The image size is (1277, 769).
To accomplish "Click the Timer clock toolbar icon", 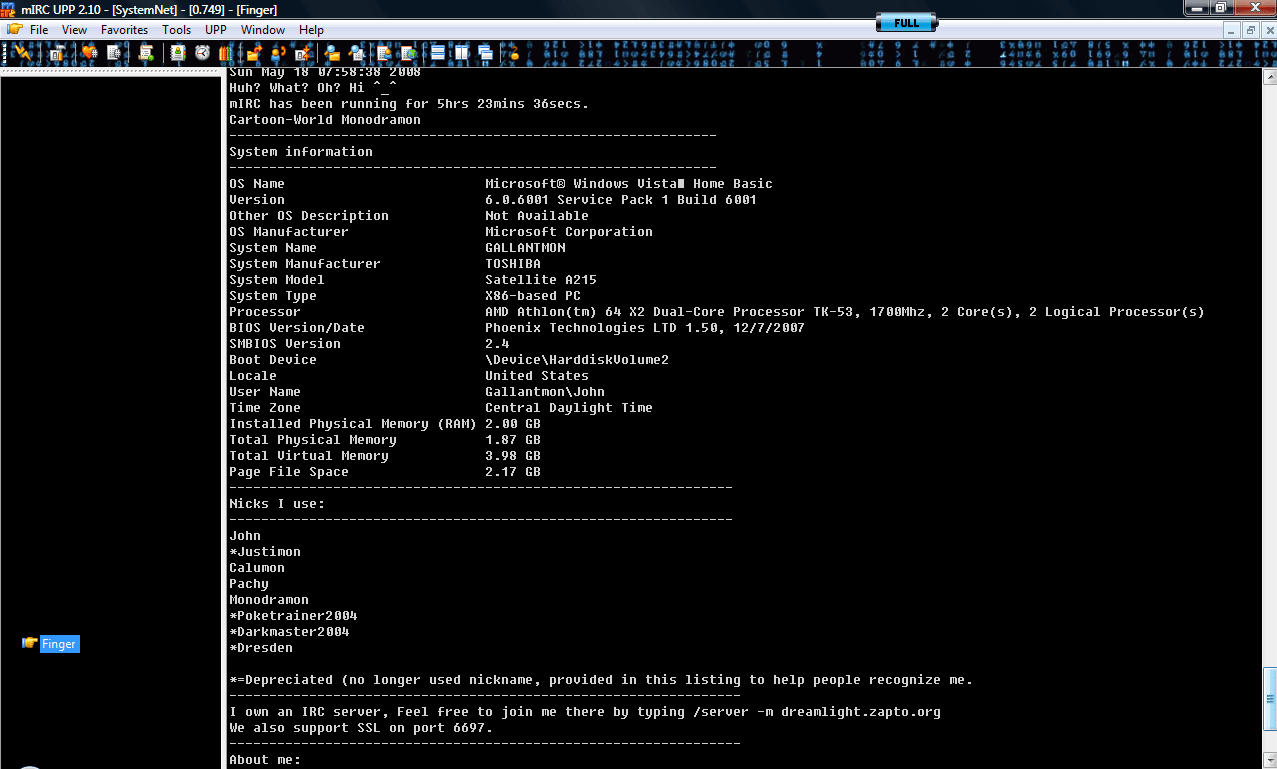I will click(202, 53).
